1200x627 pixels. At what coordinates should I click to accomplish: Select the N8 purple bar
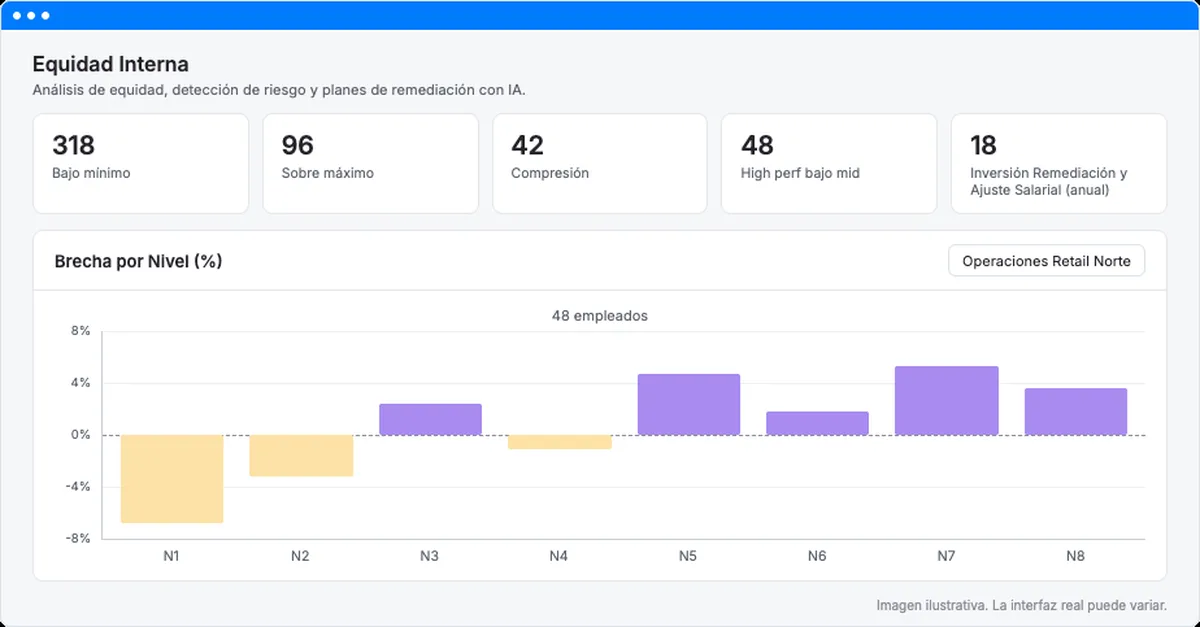click(1076, 411)
